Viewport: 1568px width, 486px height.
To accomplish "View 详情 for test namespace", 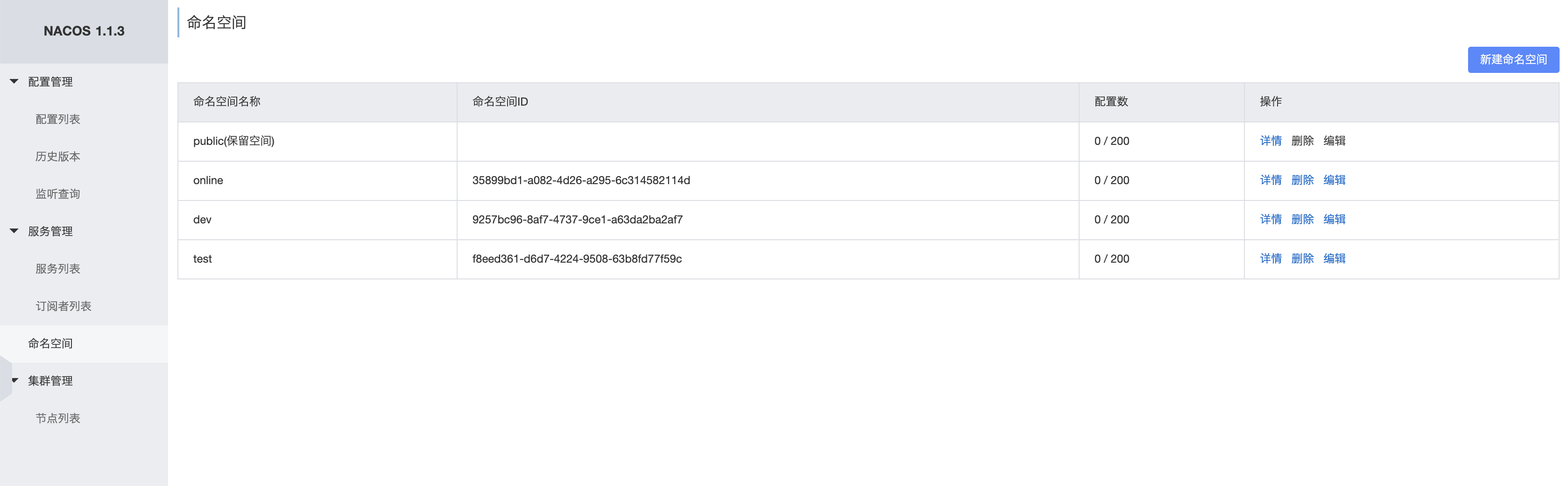I will (1271, 259).
